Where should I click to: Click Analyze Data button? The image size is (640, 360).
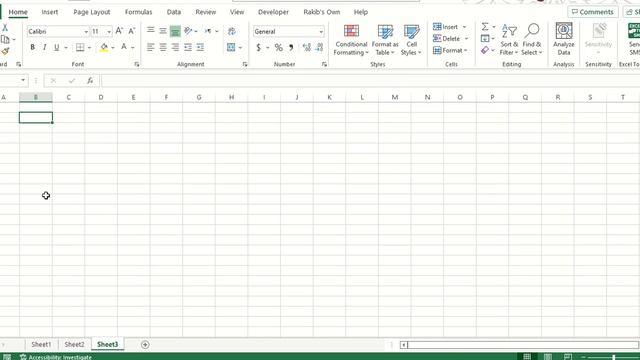564,40
